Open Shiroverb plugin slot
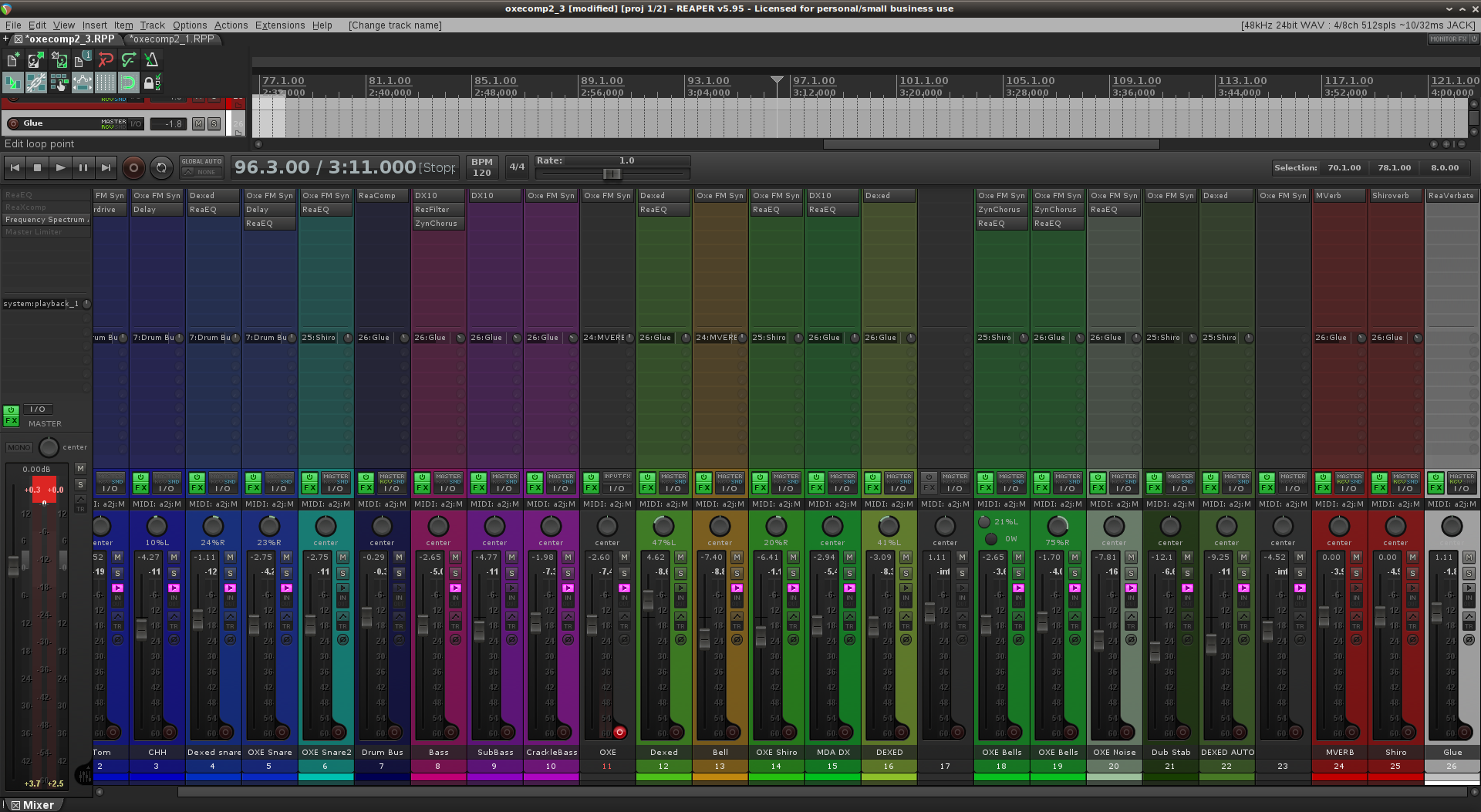Viewport: 1481px width, 812px height. (1396, 196)
